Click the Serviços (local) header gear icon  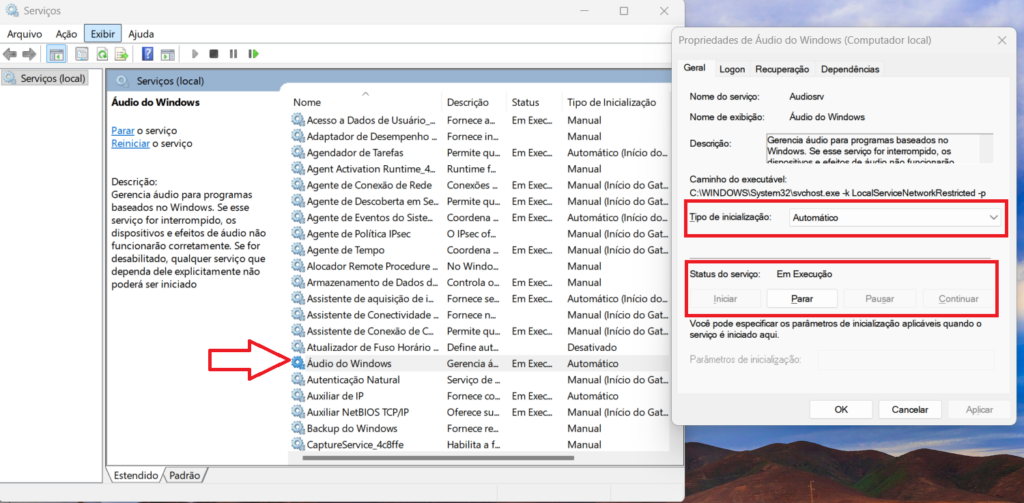122,81
